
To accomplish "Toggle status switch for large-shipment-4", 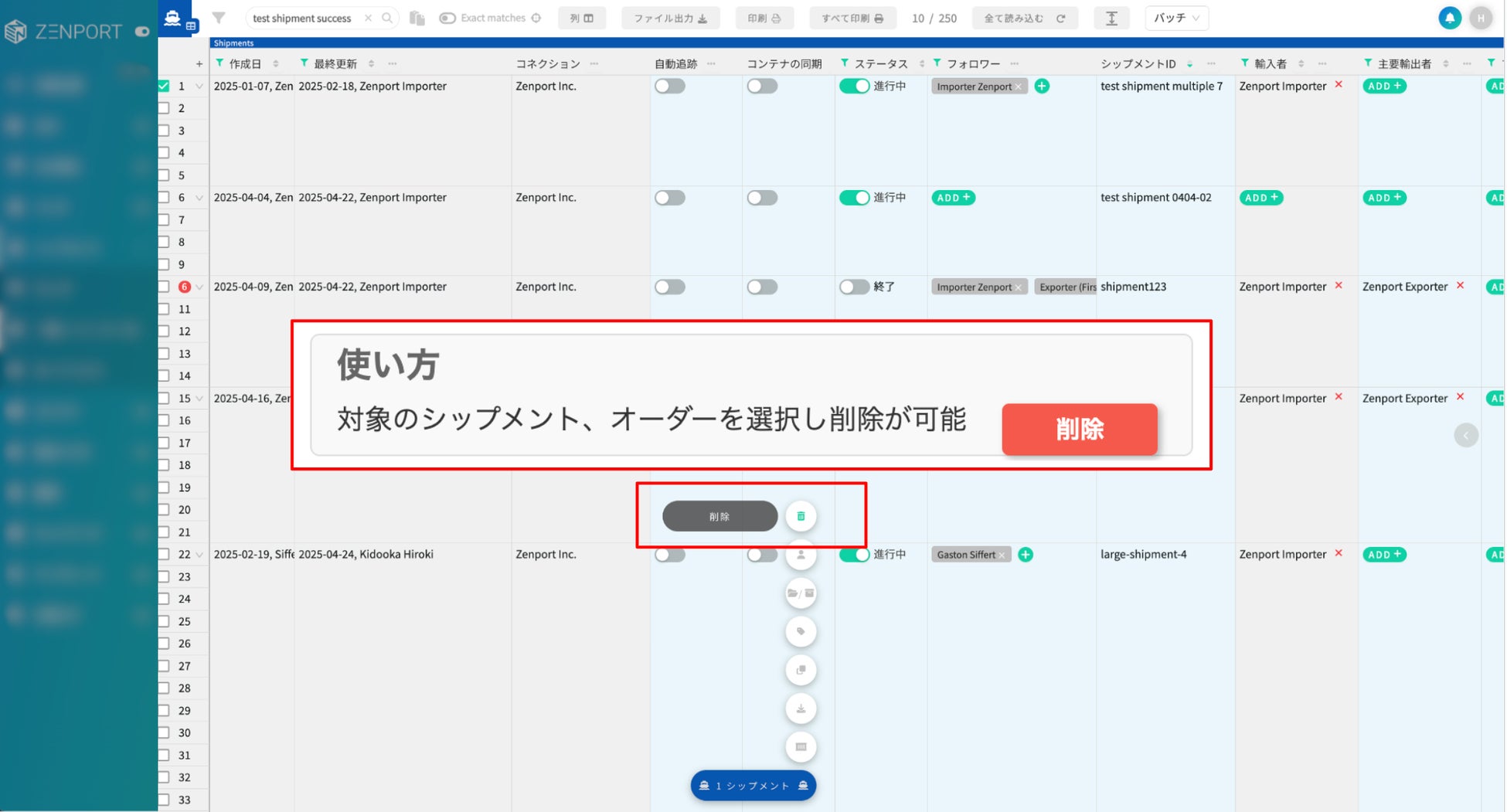I will (x=855, y=555).
